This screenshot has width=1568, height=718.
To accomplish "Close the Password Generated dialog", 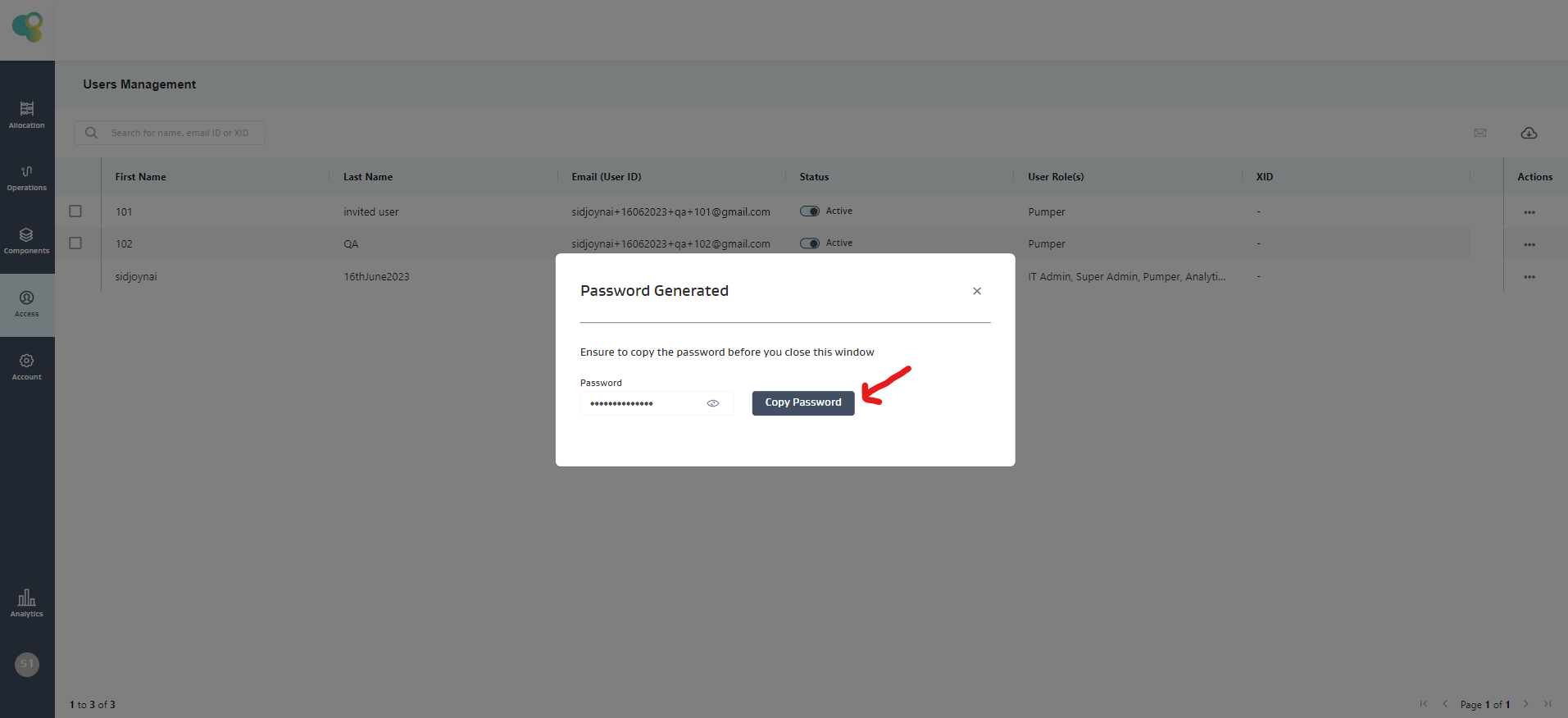I will point(976,291).
